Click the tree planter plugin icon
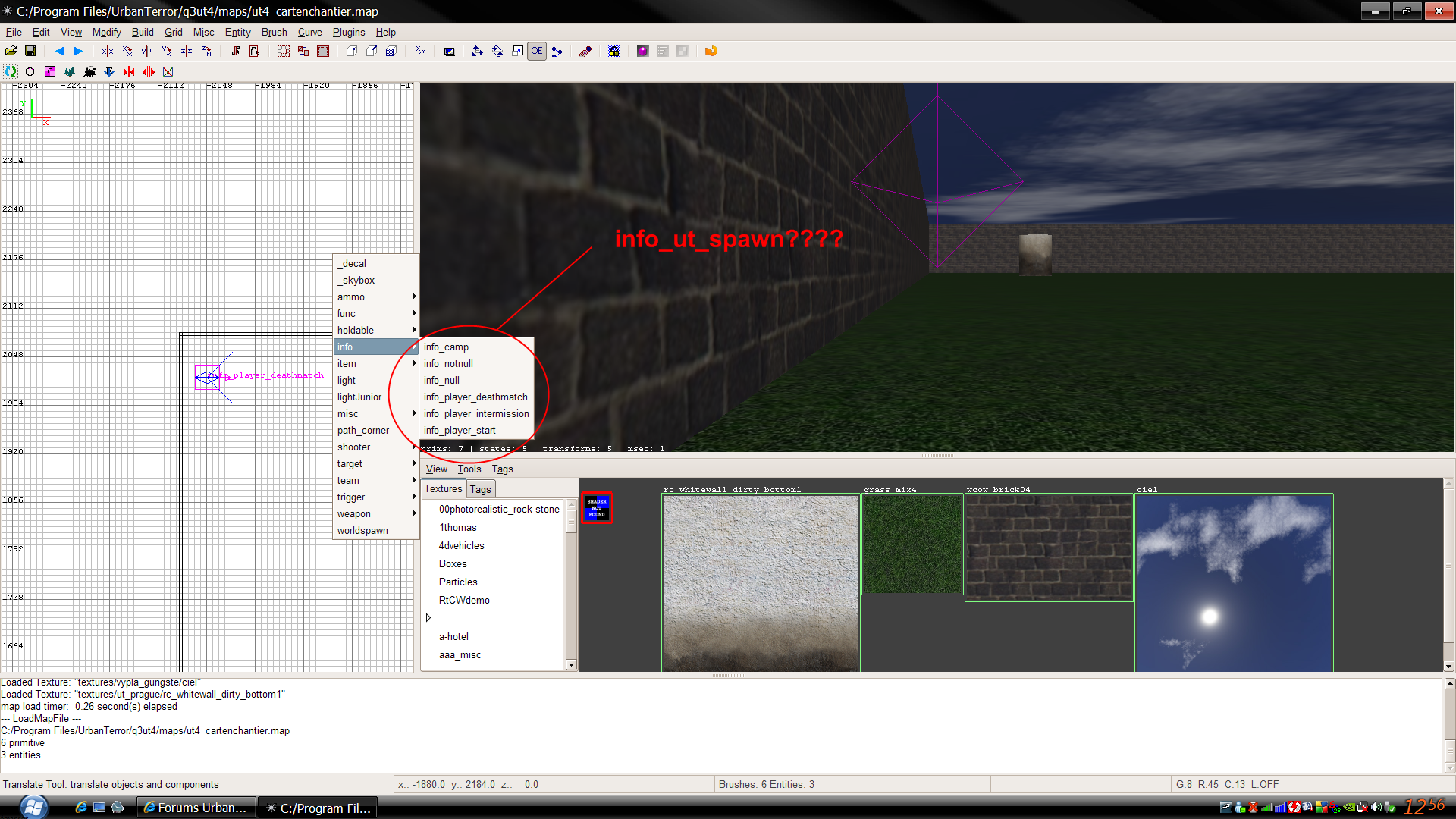 pyautogui.click(x=70, y=71)
